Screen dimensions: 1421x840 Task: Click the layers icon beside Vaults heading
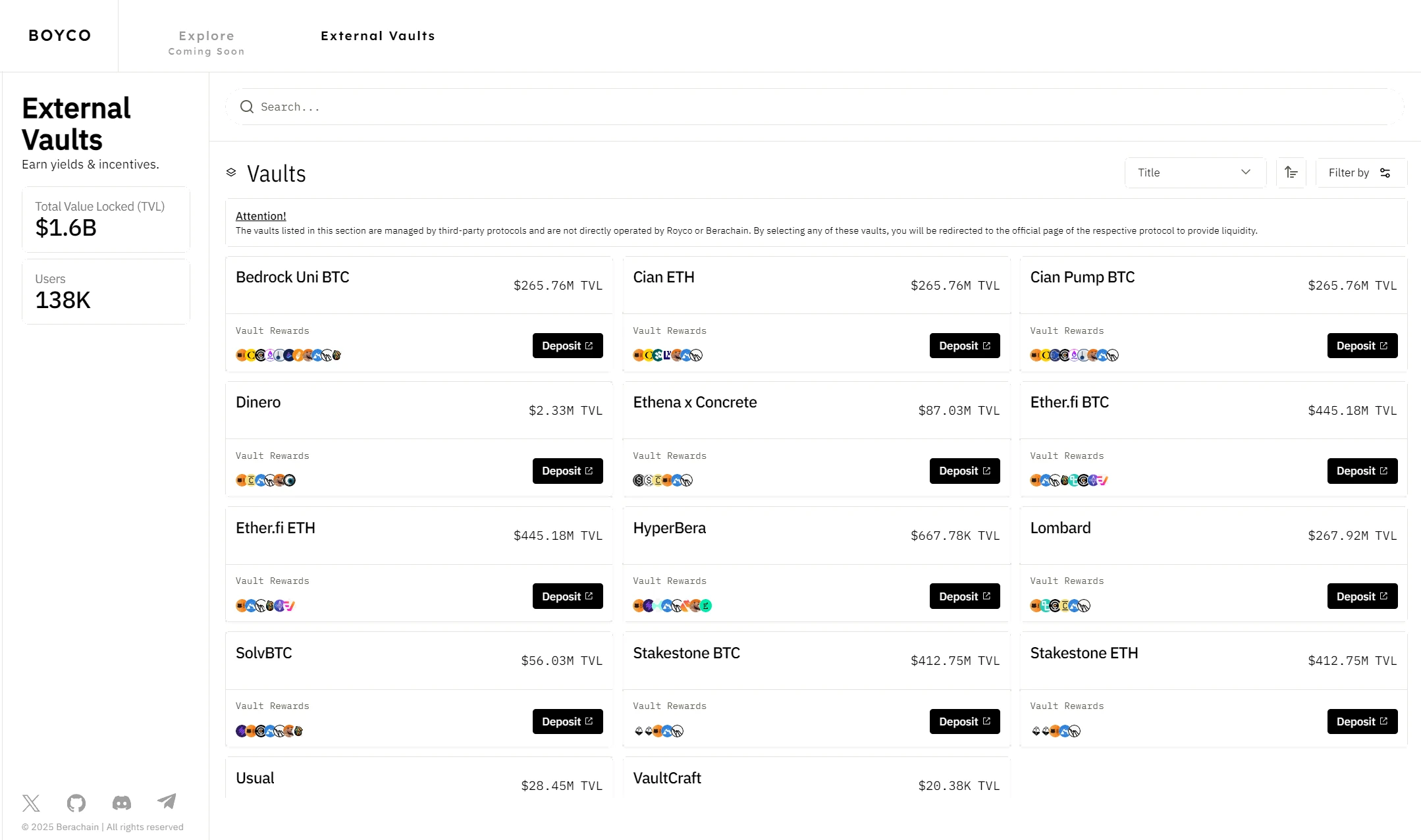point(231,172)
